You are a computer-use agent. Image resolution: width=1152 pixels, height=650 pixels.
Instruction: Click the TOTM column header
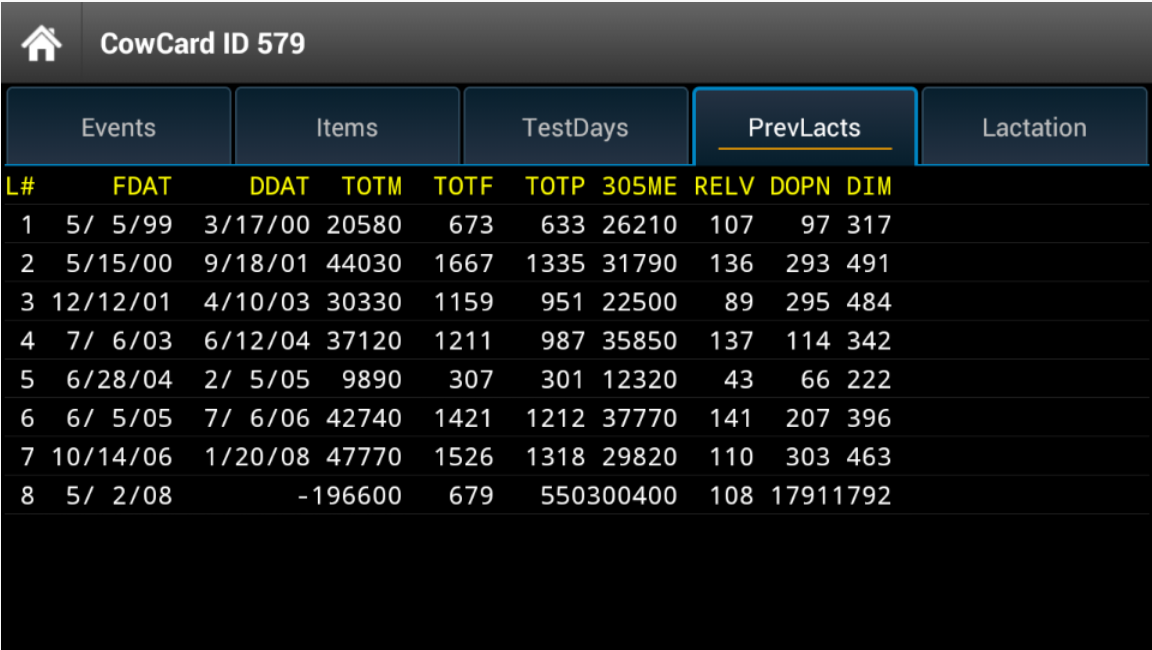tap(371, 186)
